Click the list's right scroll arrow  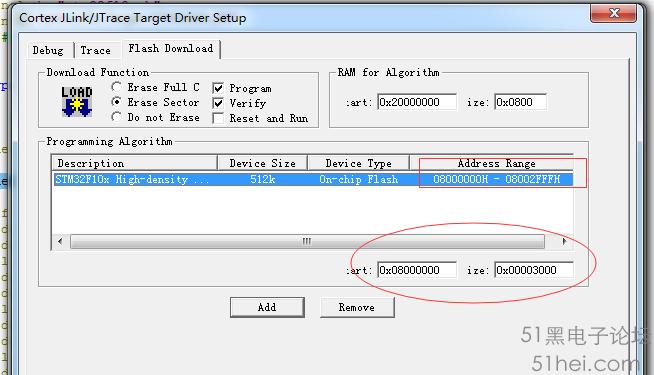(564, 241)
